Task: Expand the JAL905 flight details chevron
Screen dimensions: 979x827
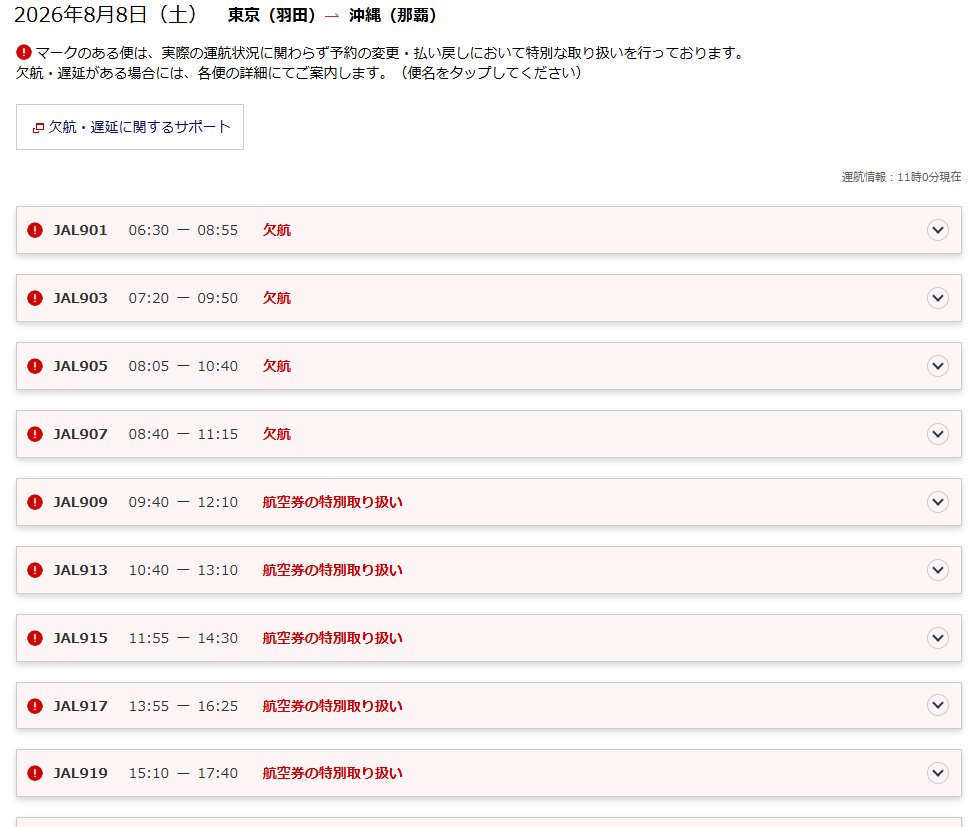Action: 937,366
